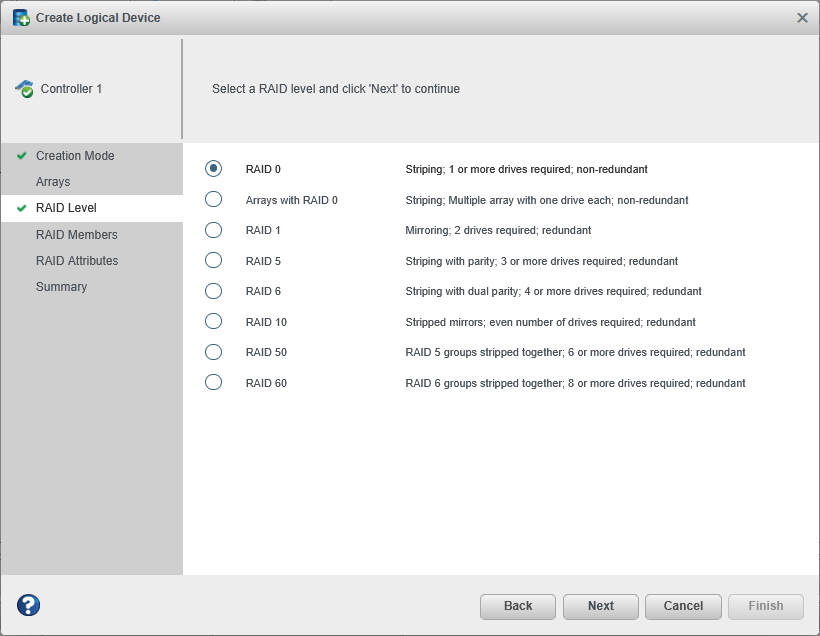
Task: Click the Controller 1 icon
Action: 24,89
